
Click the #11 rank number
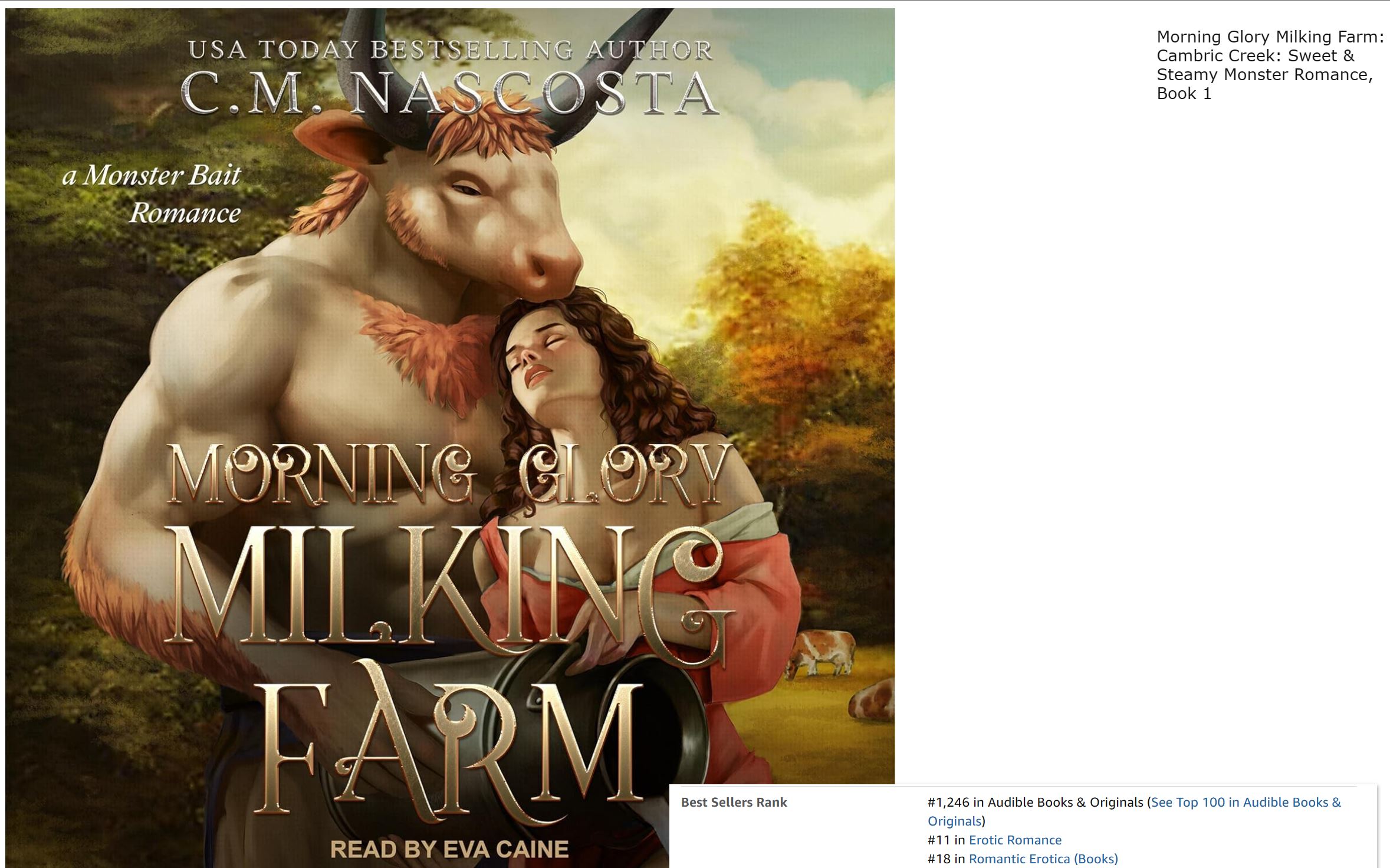tap(938, 840)
